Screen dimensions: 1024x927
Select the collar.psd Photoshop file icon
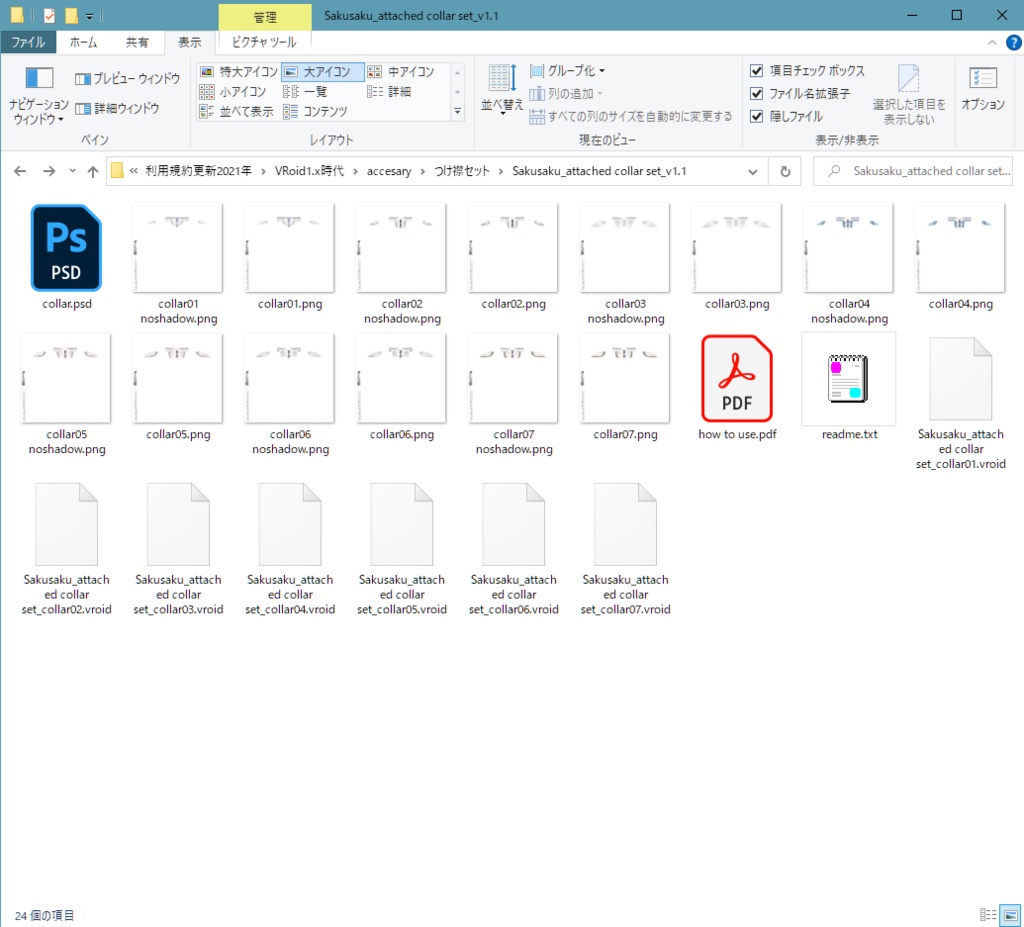[x=66, y=248]
